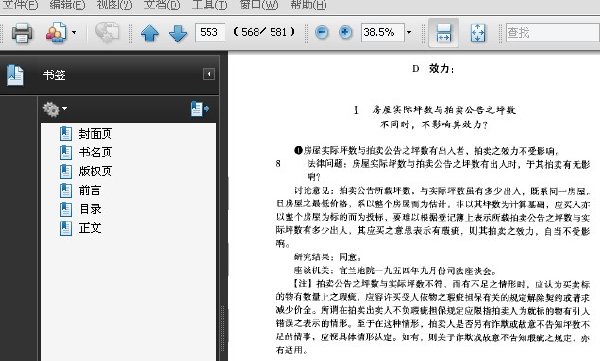Screen dimensions: 600x361
Task: Click the bookmark icon beside 正文
Action: coord(66,228)
